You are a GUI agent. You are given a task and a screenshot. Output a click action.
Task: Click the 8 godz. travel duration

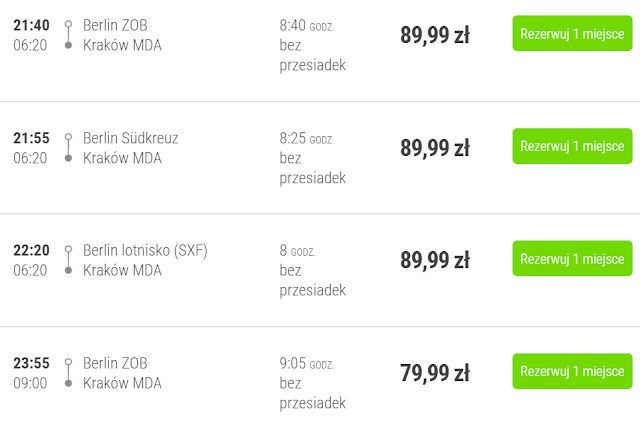coord(298,250)
